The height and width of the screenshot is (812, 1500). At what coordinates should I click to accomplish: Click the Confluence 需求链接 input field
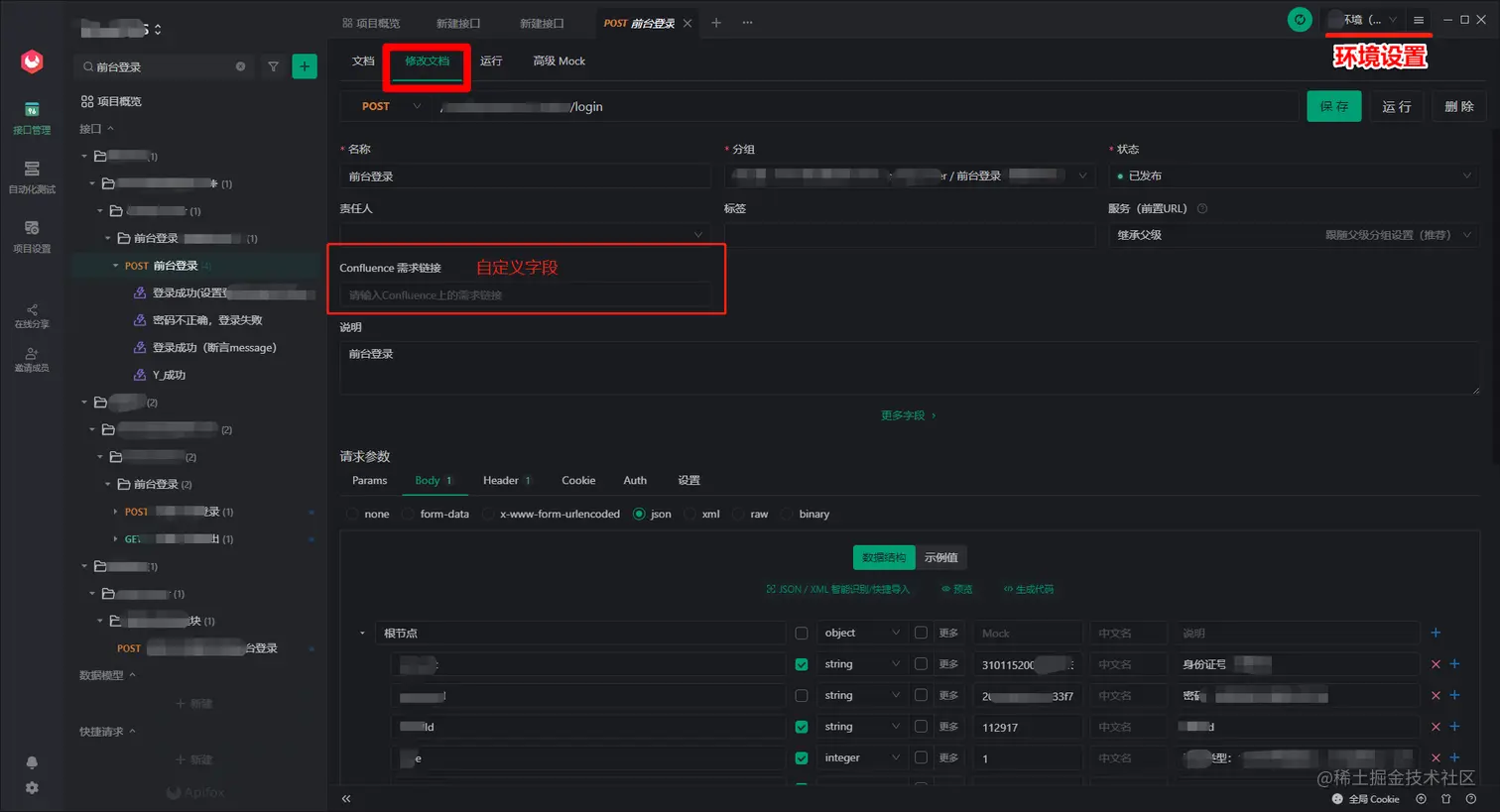click(525, 294)
